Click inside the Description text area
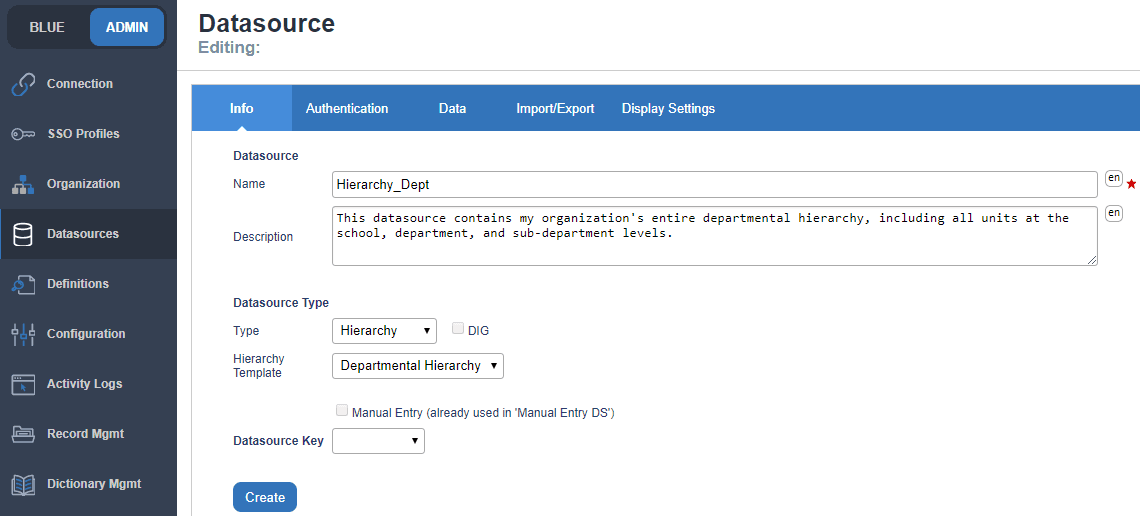This screenshot has width=1140, height=516. (715, 236)
